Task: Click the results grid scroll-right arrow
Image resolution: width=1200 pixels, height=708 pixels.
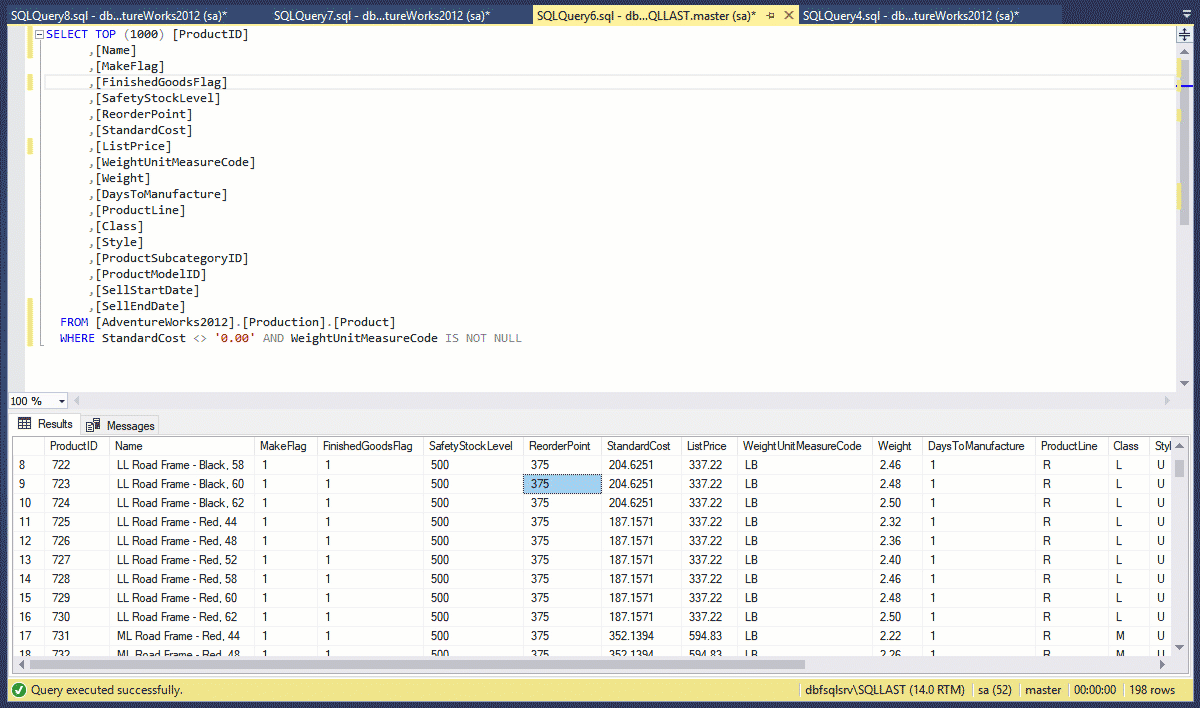Action: point(1167,664)
